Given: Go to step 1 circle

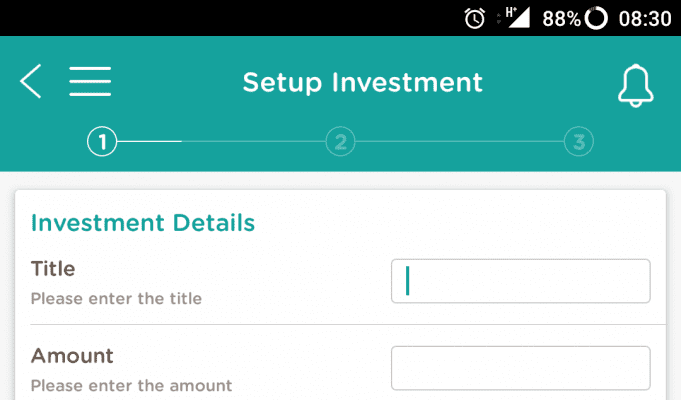Looking at the screenshot, I should point(102,142).
